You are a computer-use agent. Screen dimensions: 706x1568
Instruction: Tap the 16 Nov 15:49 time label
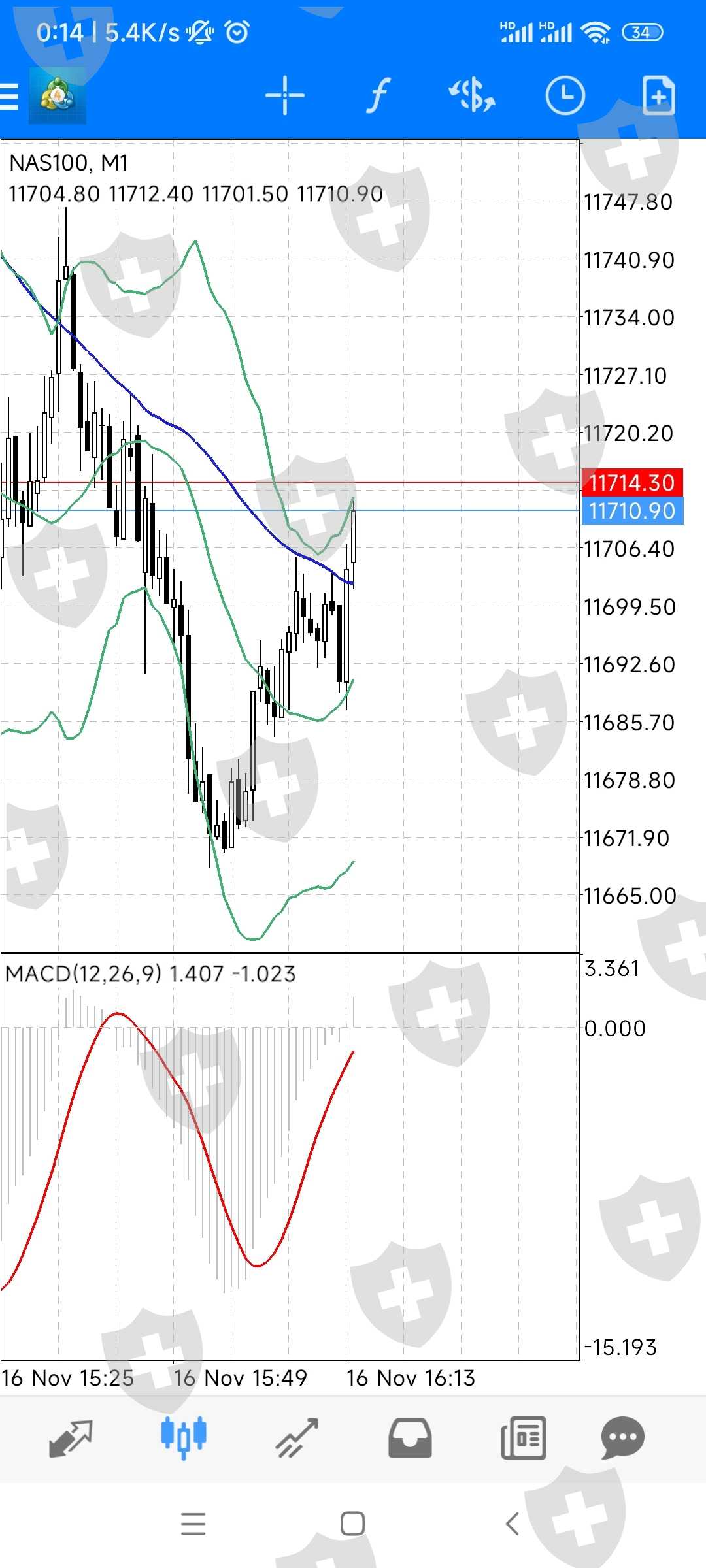click(240, 1378)
